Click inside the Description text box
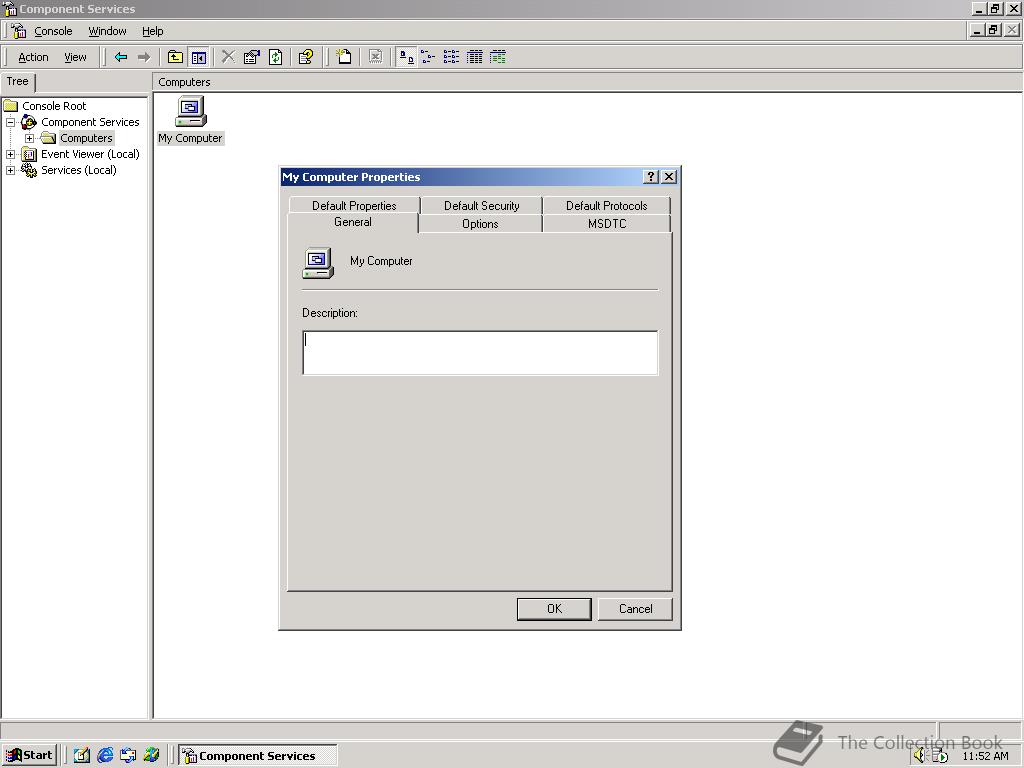1024x768 pixels. (480, 353)
